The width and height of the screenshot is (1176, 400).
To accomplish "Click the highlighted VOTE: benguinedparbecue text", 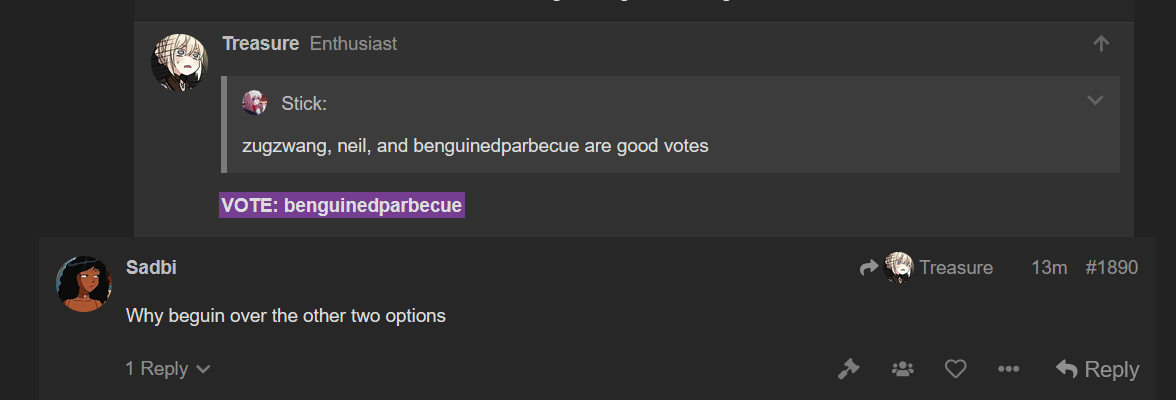I will pyautogui.click(x=341, y=205).
